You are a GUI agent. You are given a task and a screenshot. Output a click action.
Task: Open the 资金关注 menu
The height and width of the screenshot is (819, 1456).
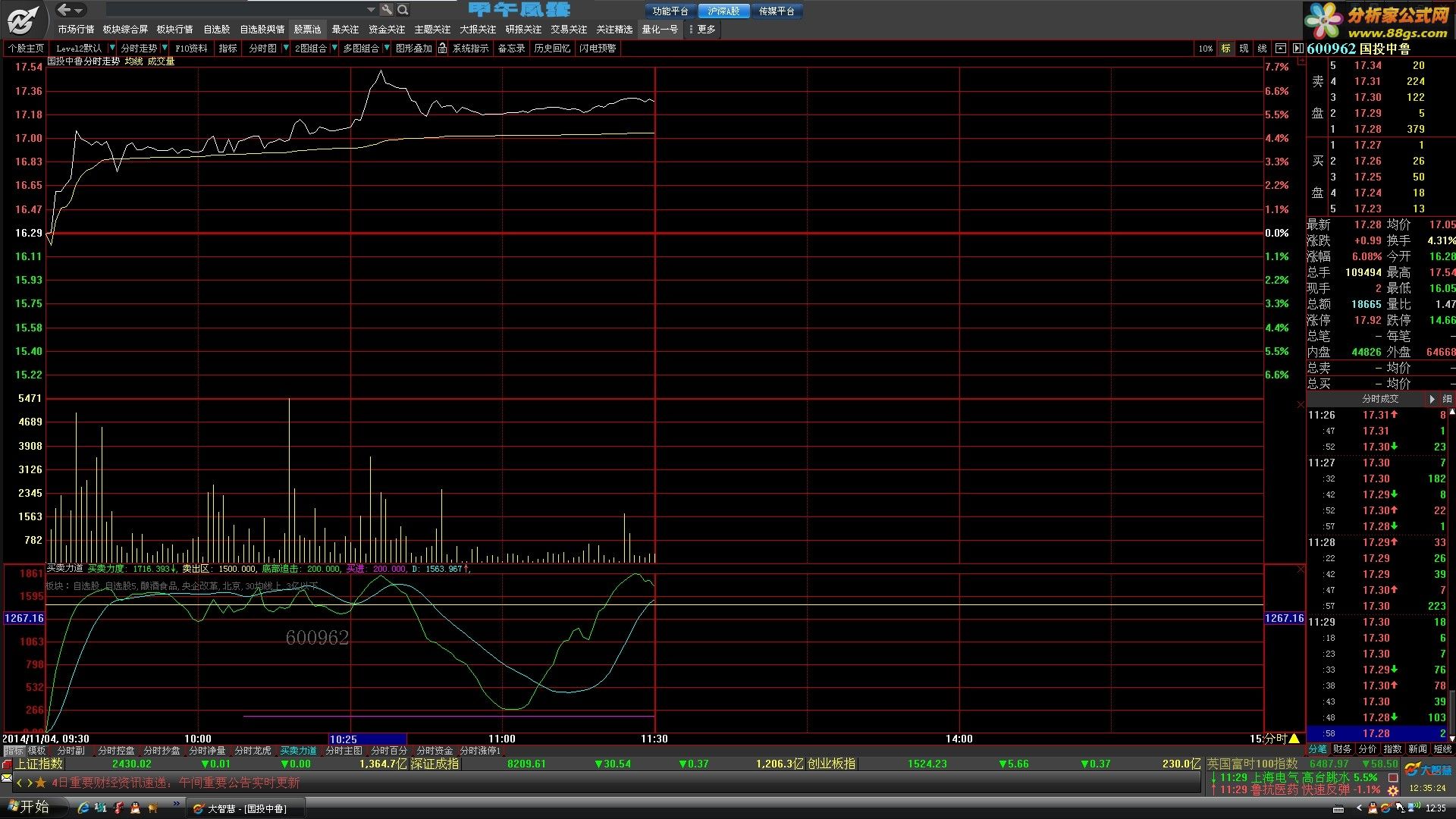pyautogui.click(x=387, y=29)
